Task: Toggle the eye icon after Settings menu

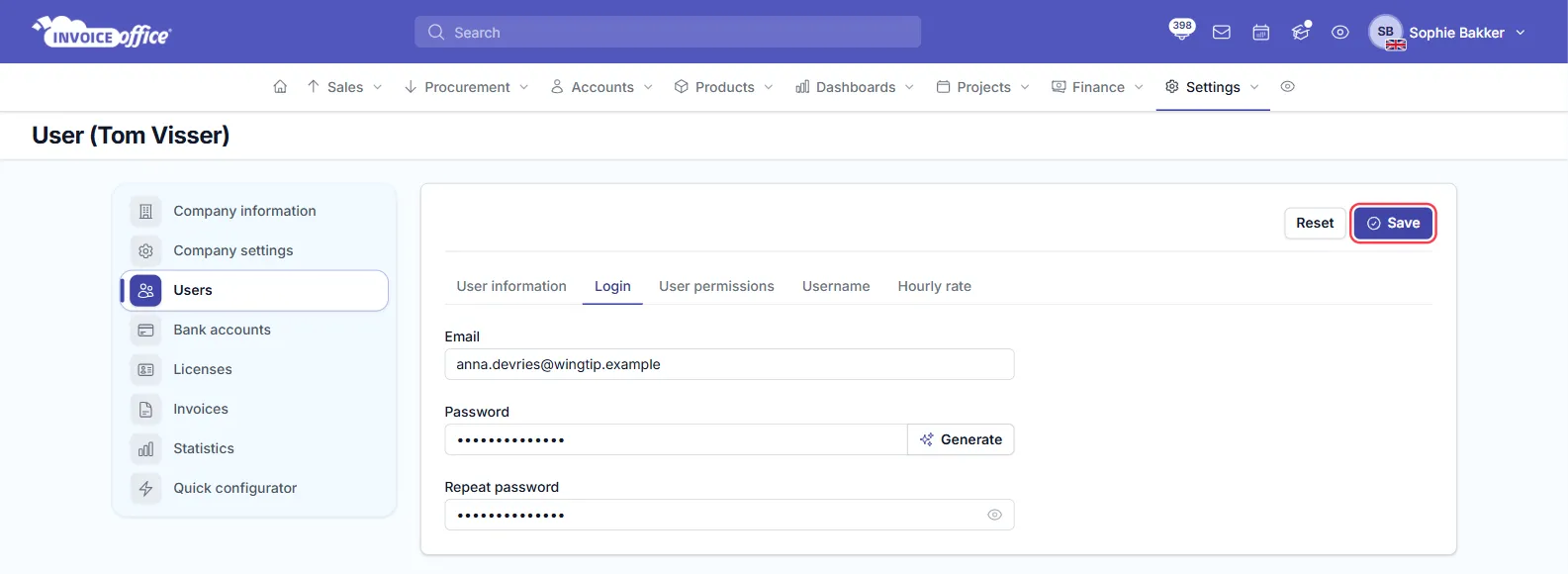Action: 1287,87
